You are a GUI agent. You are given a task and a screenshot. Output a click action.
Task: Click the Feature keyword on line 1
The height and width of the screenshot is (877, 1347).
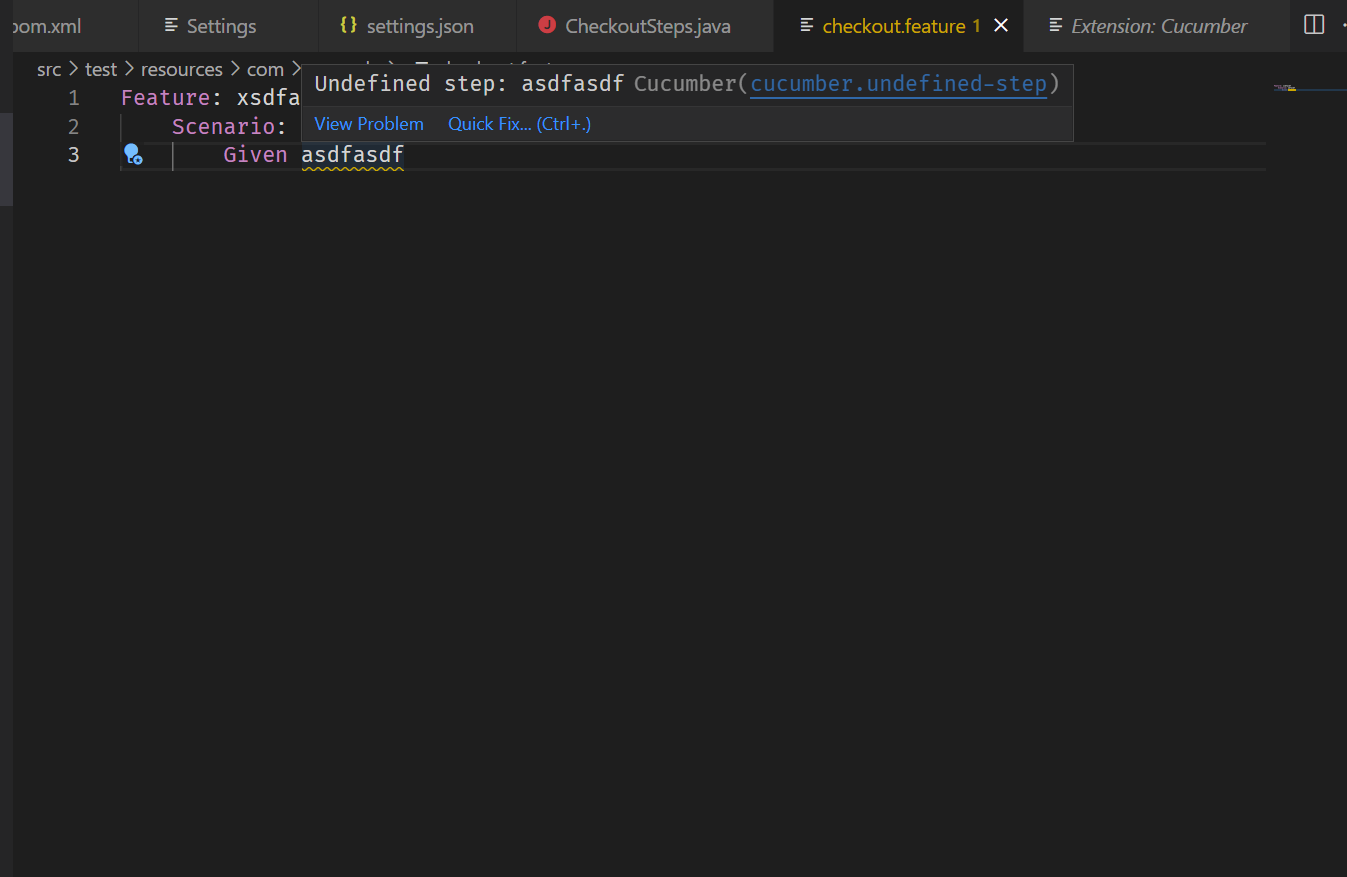(x=166, y=98)
